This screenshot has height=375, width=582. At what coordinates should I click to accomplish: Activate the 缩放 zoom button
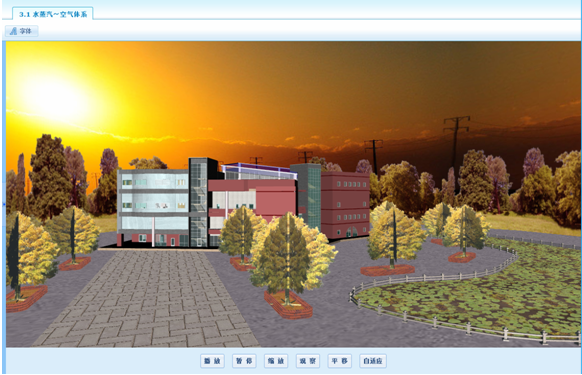(276, 361)
